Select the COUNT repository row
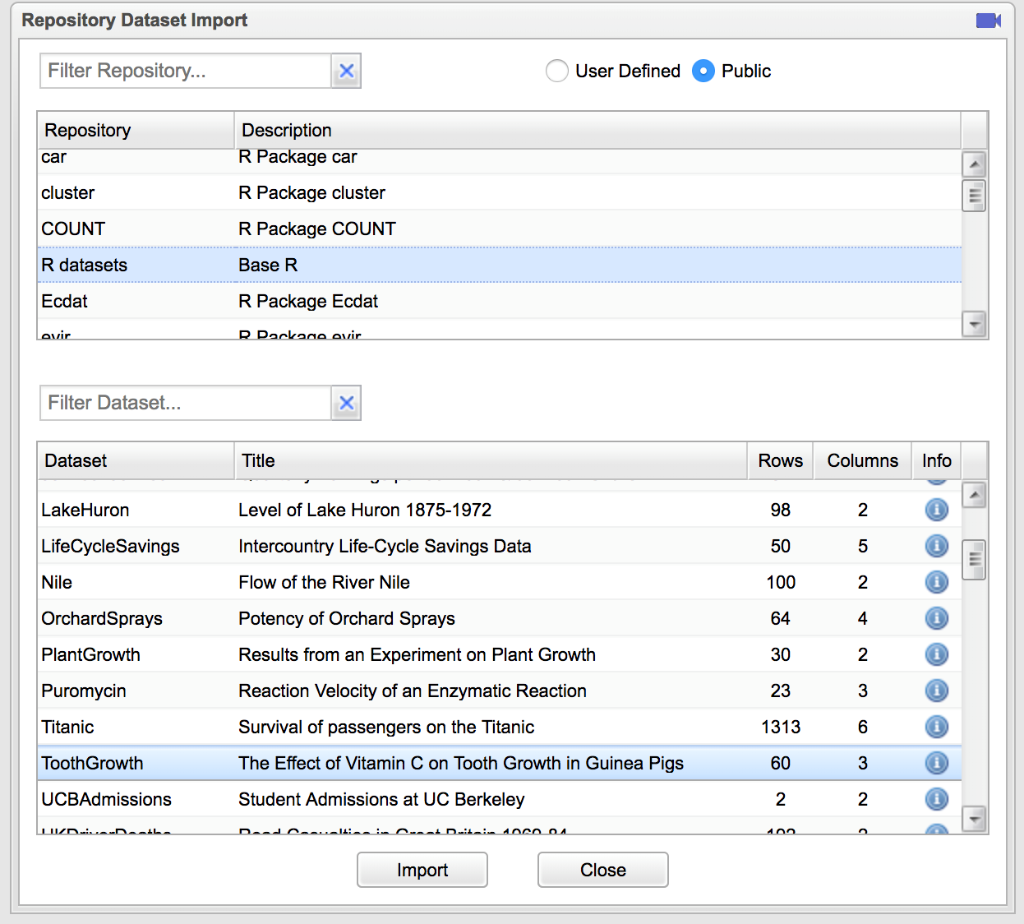The height and width of the screenshot is (924, 1024). (x=500, y=229)
